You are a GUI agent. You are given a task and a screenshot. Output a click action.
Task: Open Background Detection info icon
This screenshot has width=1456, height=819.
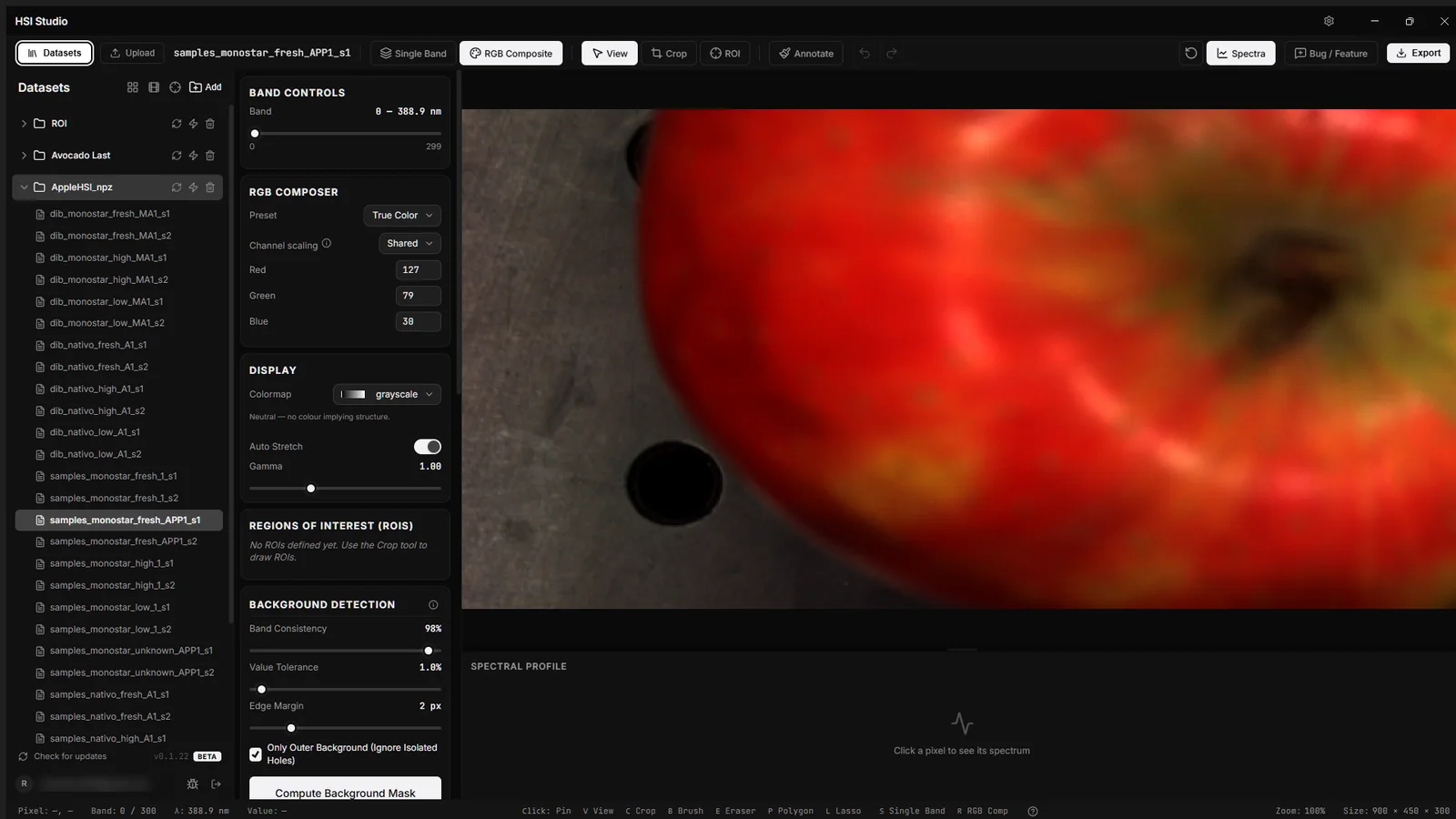click(x=433, y=605)
